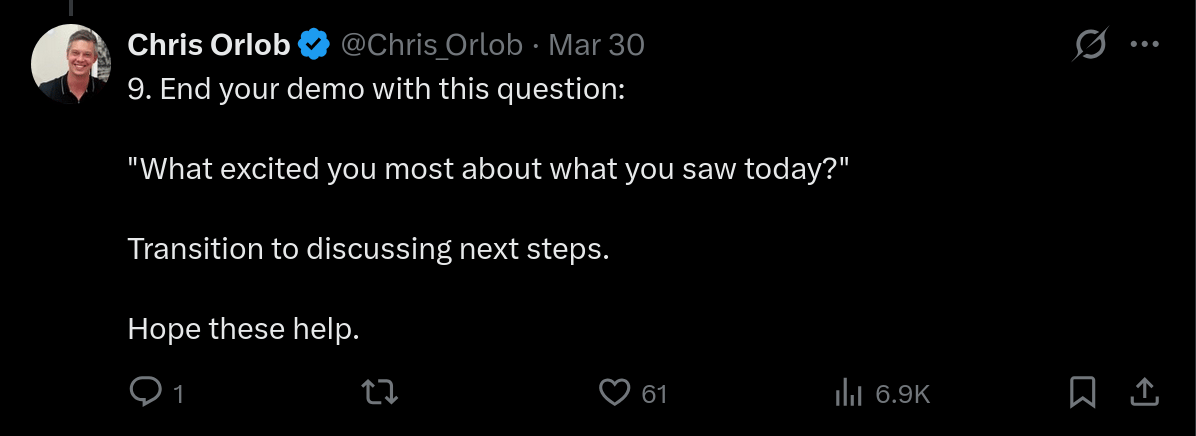Screen dimensions: 1196x436
Task: Click the reply speech bubble icon
Action: tap(146, 392)
